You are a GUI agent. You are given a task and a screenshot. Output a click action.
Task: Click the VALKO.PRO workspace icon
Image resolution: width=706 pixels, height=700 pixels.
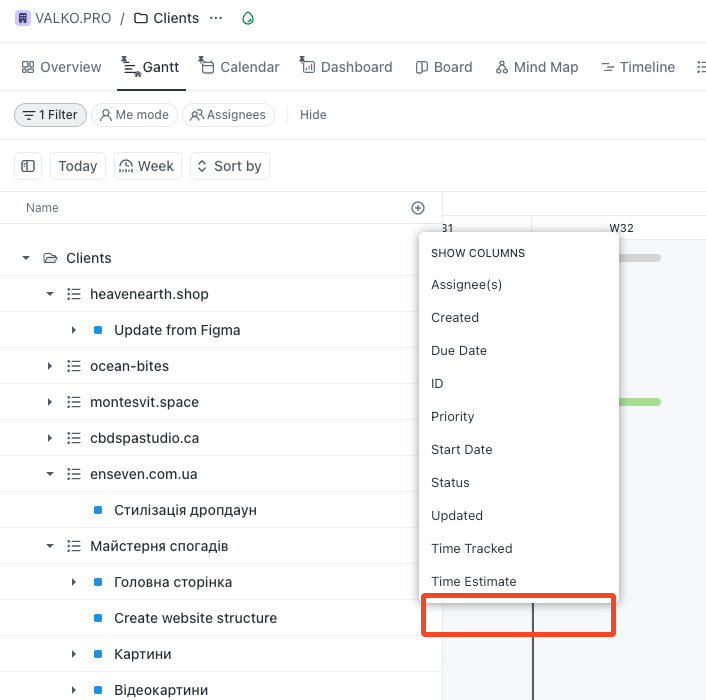[23, 18]
